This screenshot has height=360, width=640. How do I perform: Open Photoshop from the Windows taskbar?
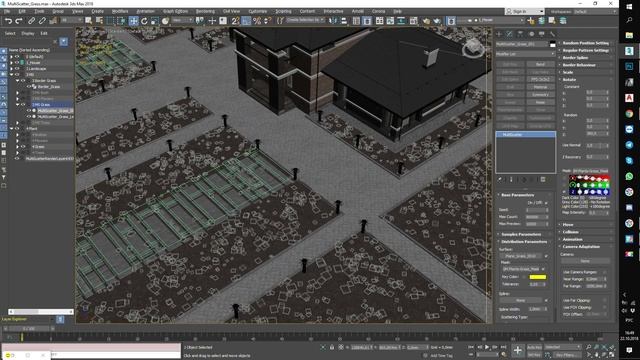[629, 66]
